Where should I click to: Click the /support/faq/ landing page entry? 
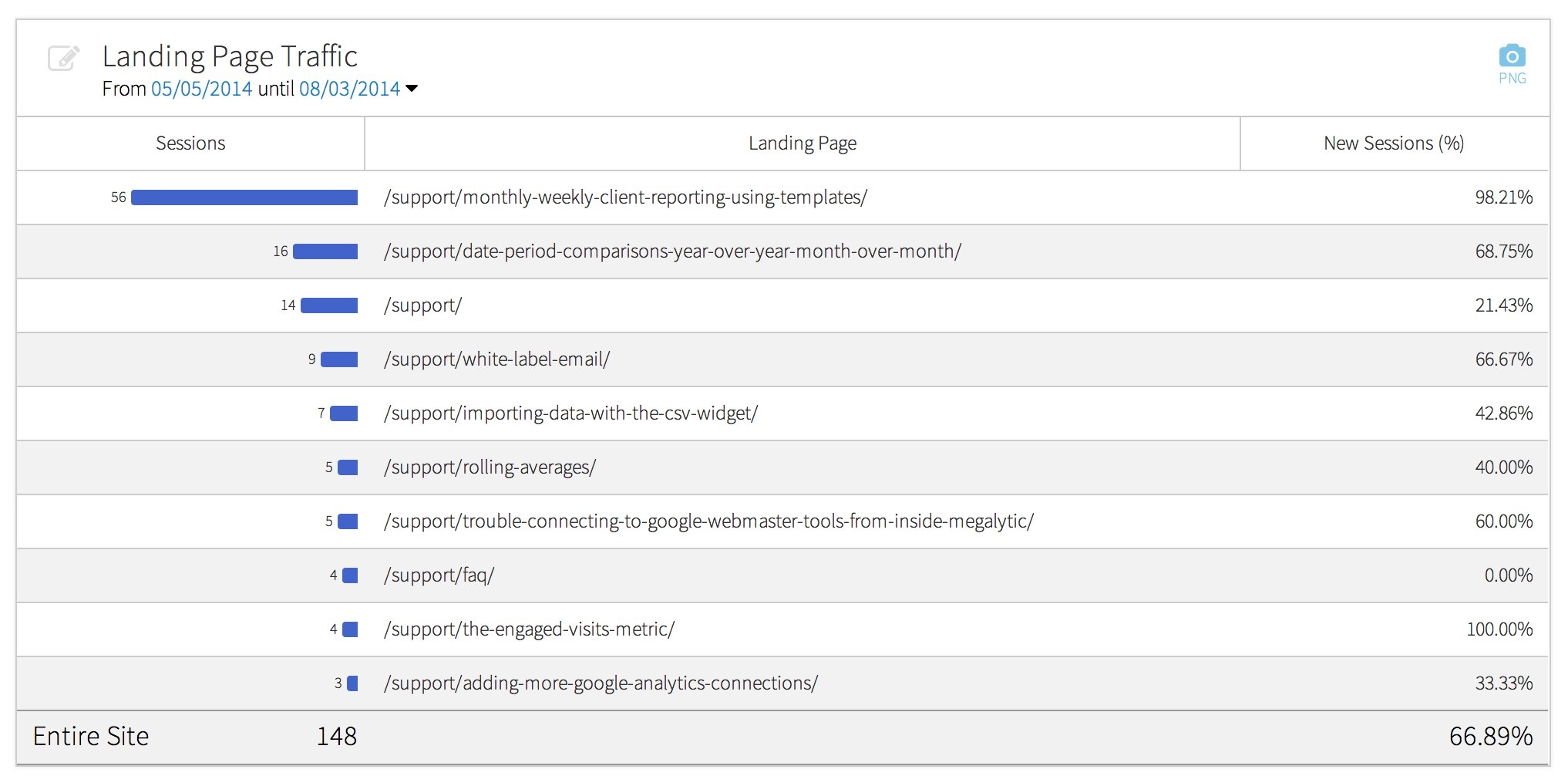[439, 575]
